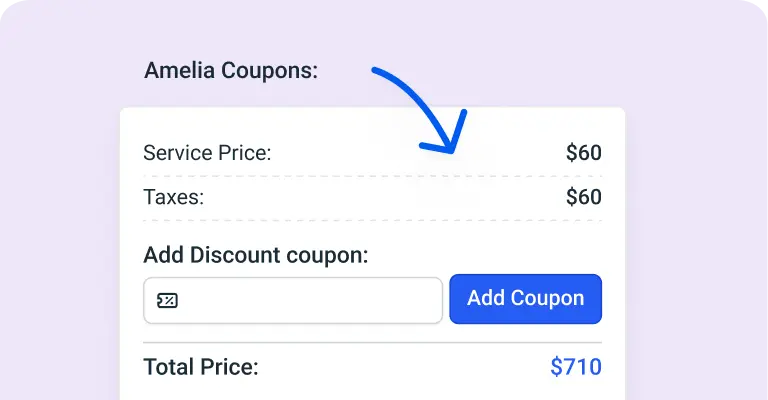
Task: Click the $60 Taxes amount
Action: (x=584, y=197)
